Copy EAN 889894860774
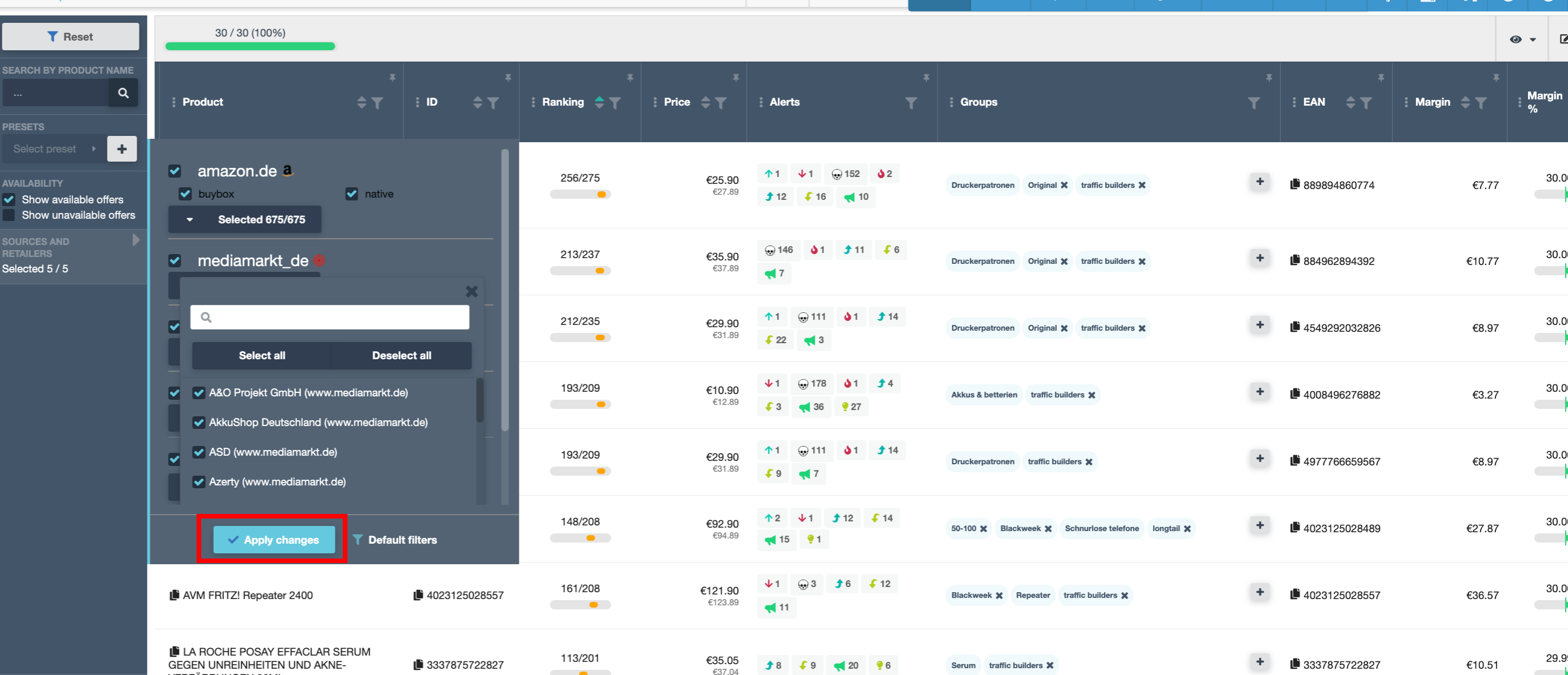1568x675 pixels. coord(1295,184)
